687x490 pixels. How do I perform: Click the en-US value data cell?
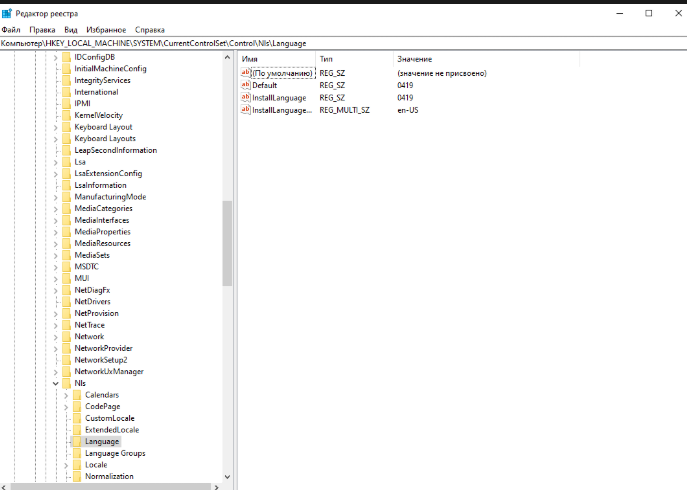point(408,110)
